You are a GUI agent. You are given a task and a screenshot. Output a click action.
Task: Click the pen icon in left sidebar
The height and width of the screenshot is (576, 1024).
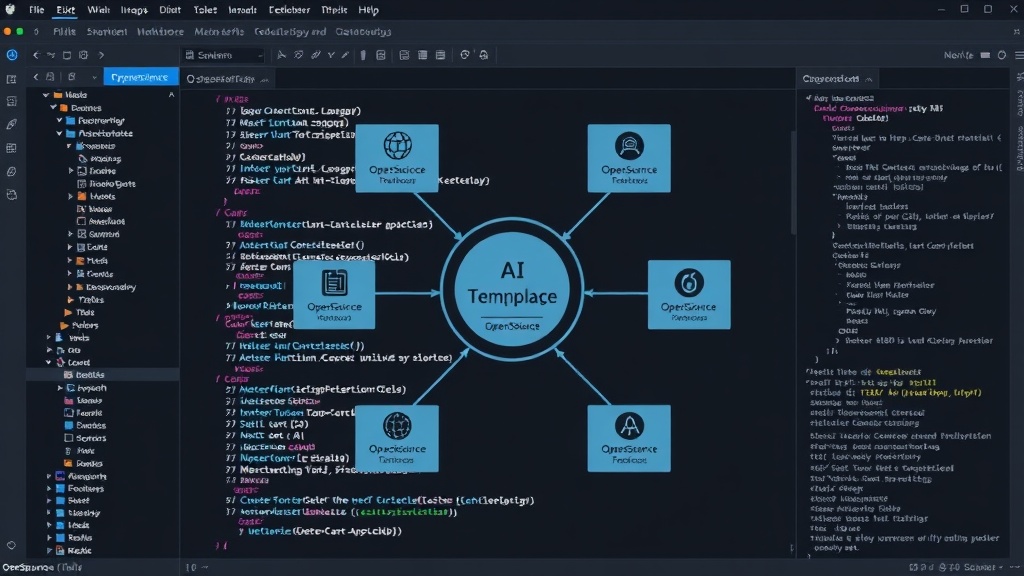[12, 124]
